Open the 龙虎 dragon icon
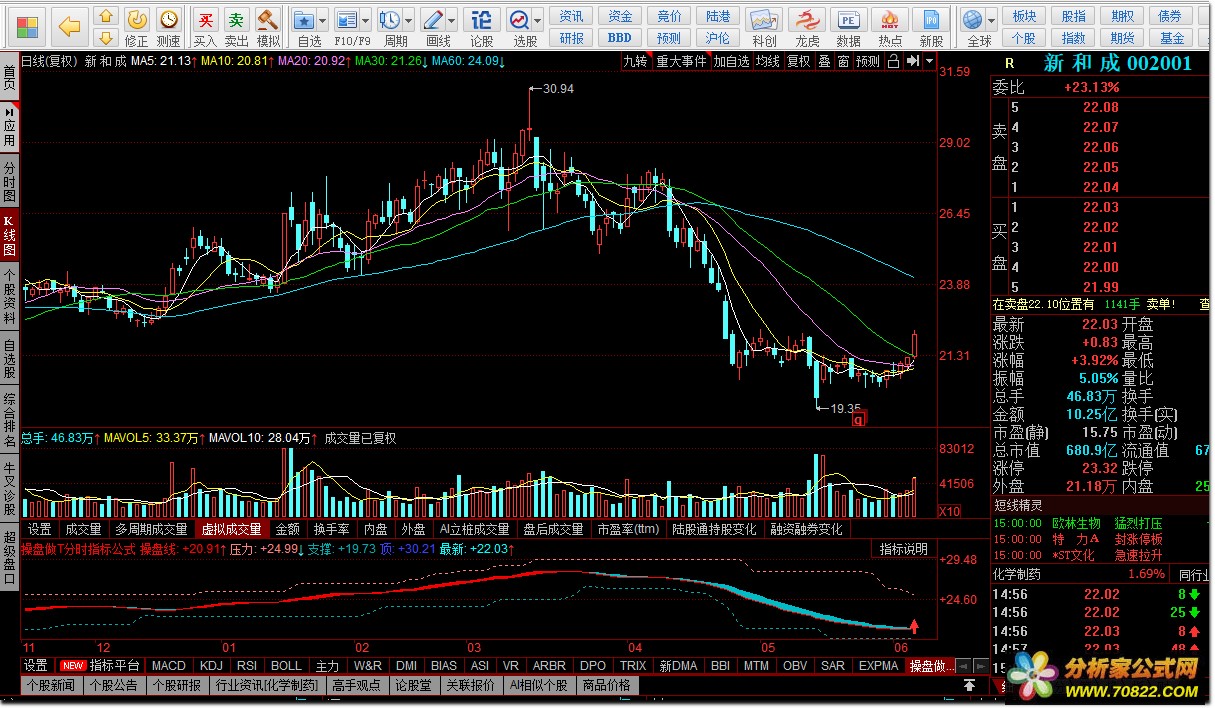The image size is (1215, 708). (x=807, y=27)
